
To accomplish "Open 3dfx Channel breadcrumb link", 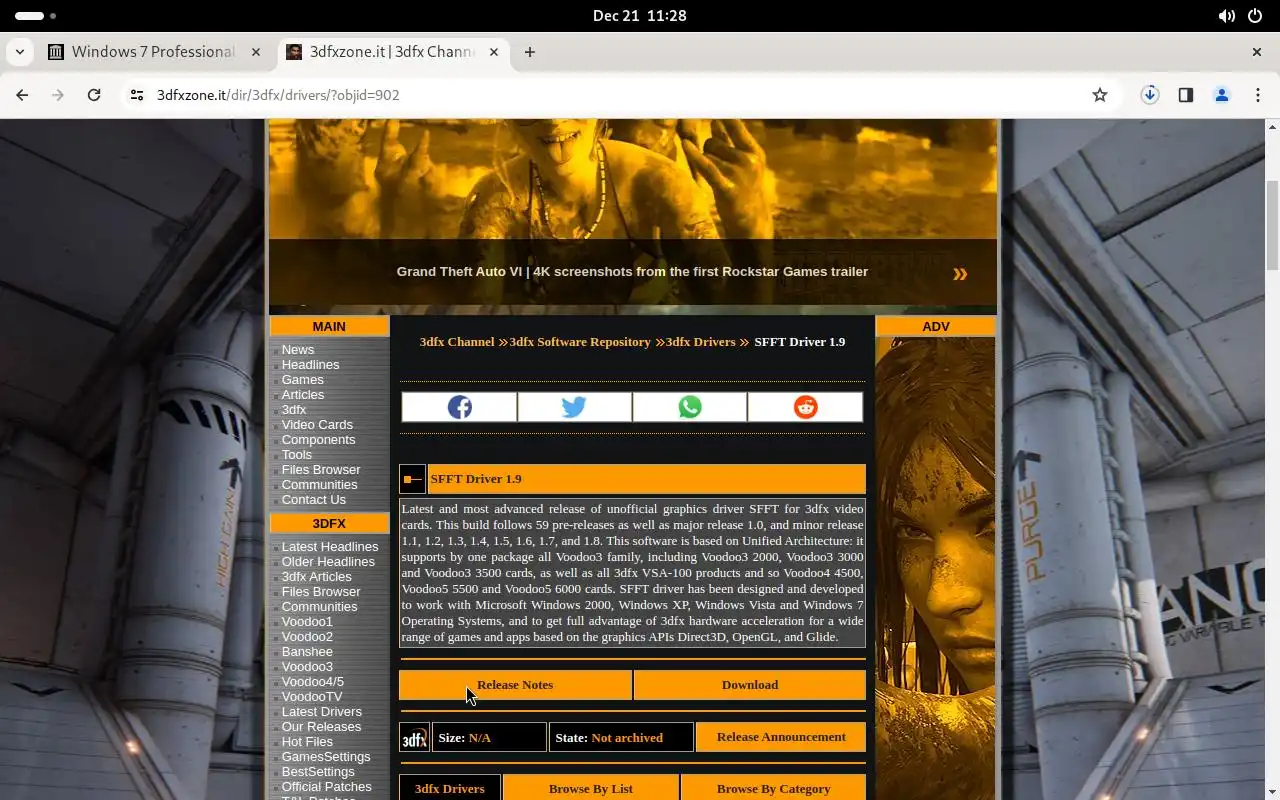I will (x=457, y=342).
